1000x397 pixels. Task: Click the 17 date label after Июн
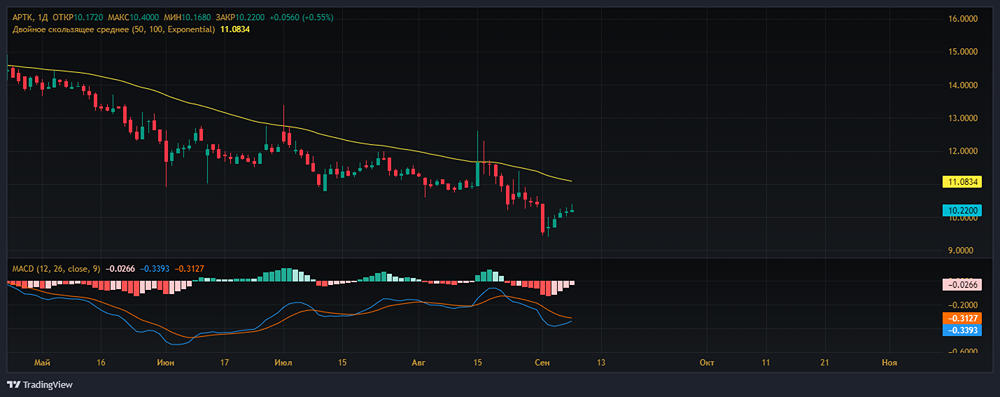click(224, 363)
